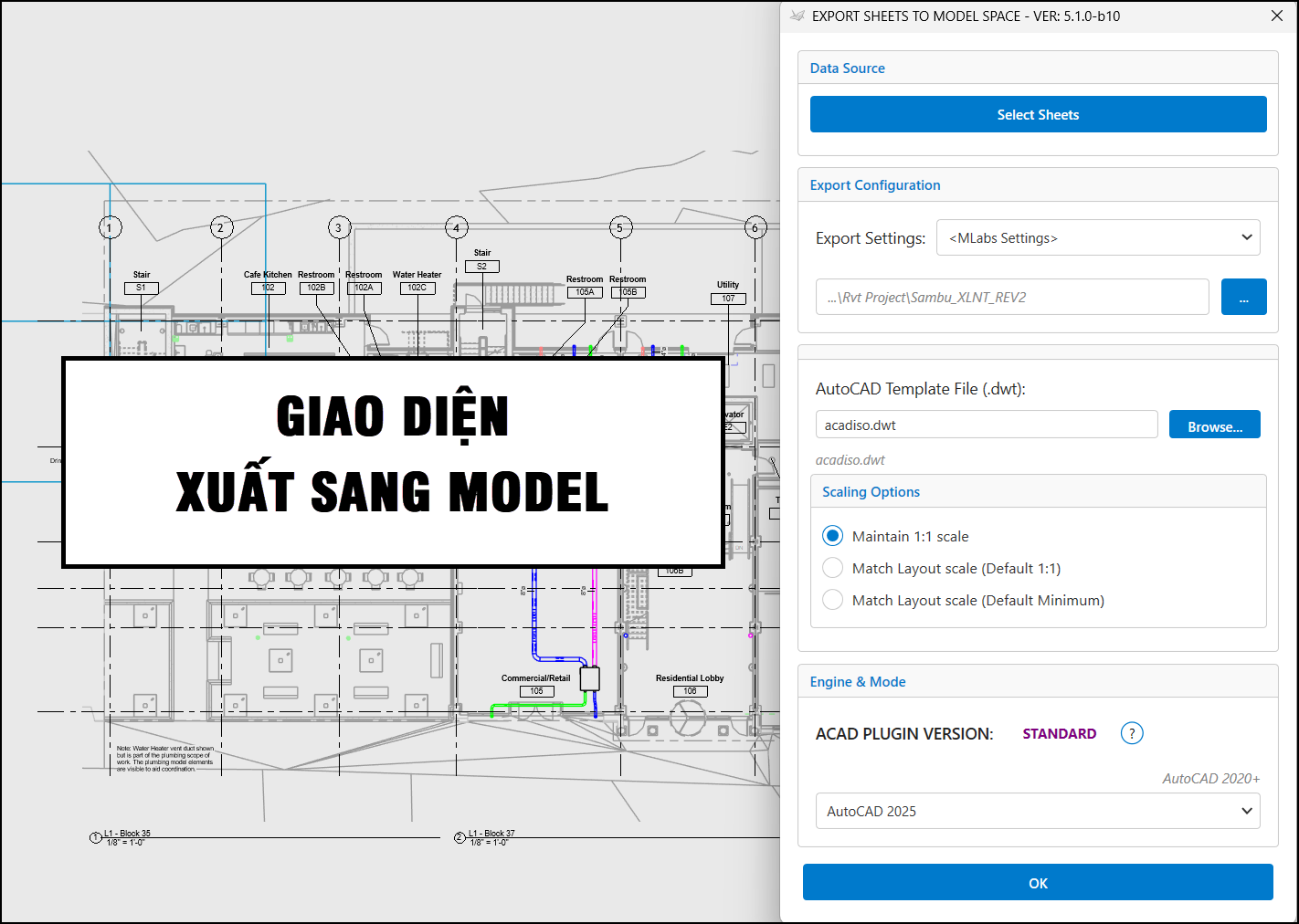Click the Engine & Mode section header

point(857,682)
